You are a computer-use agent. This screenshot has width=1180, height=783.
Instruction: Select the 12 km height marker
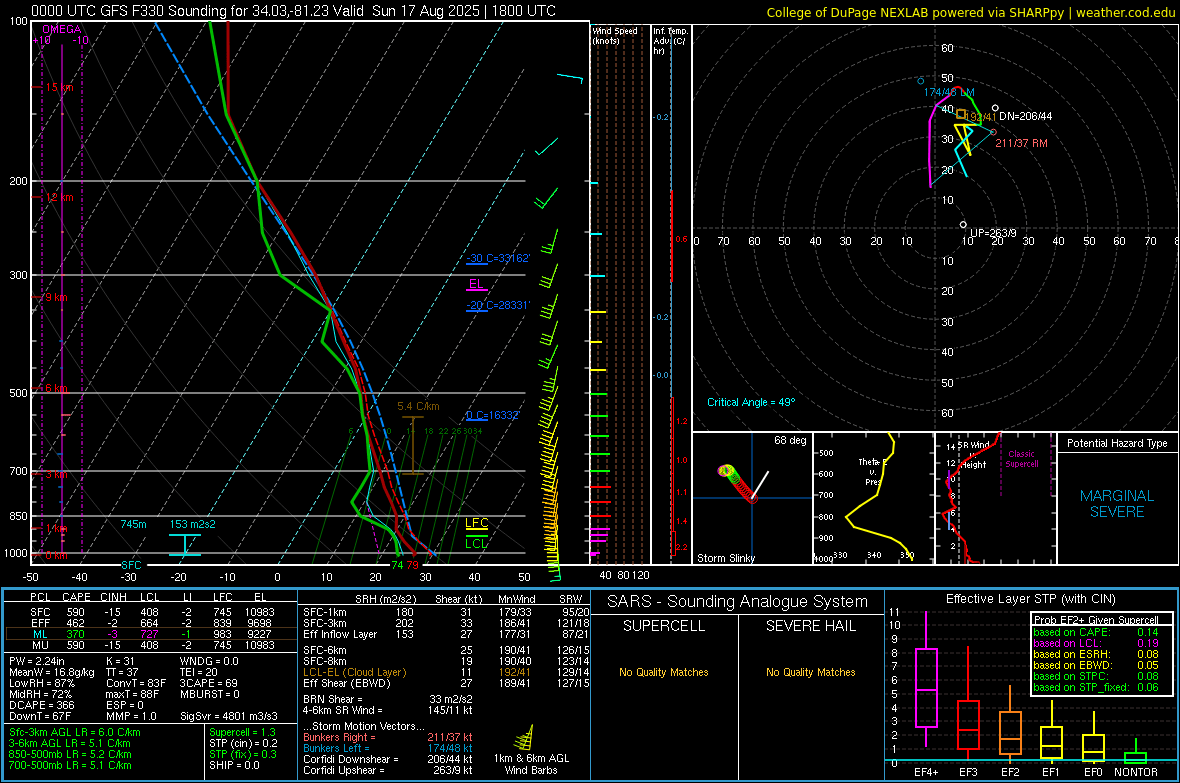59,197
